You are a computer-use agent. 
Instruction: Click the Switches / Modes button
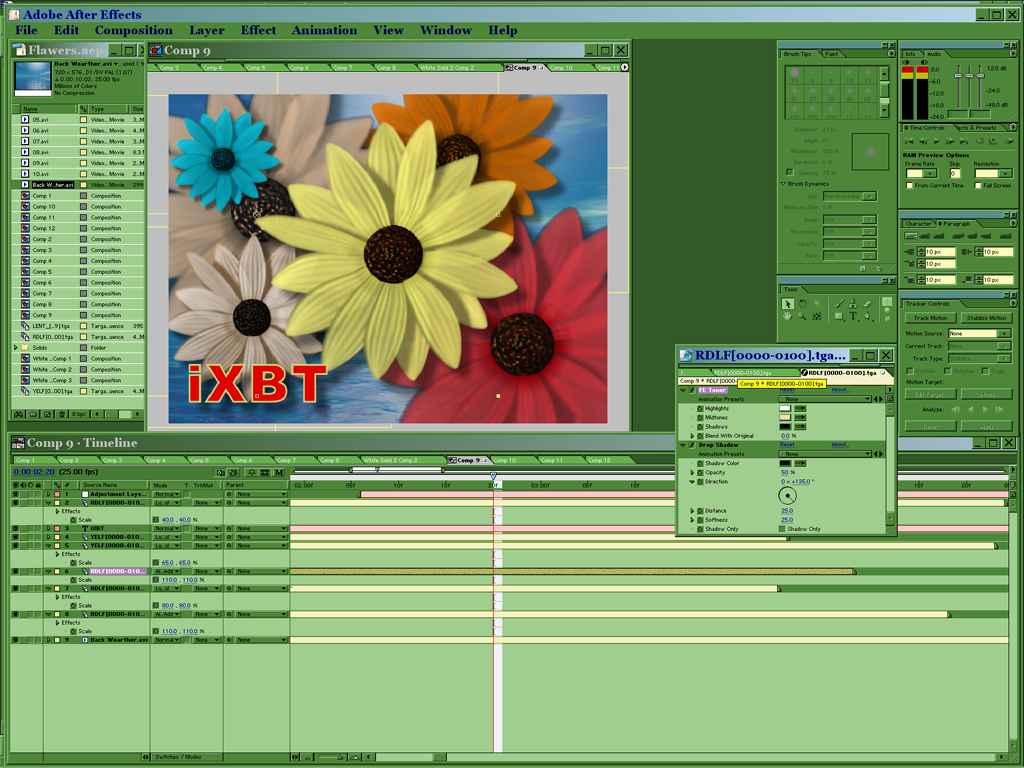point(178,757)
